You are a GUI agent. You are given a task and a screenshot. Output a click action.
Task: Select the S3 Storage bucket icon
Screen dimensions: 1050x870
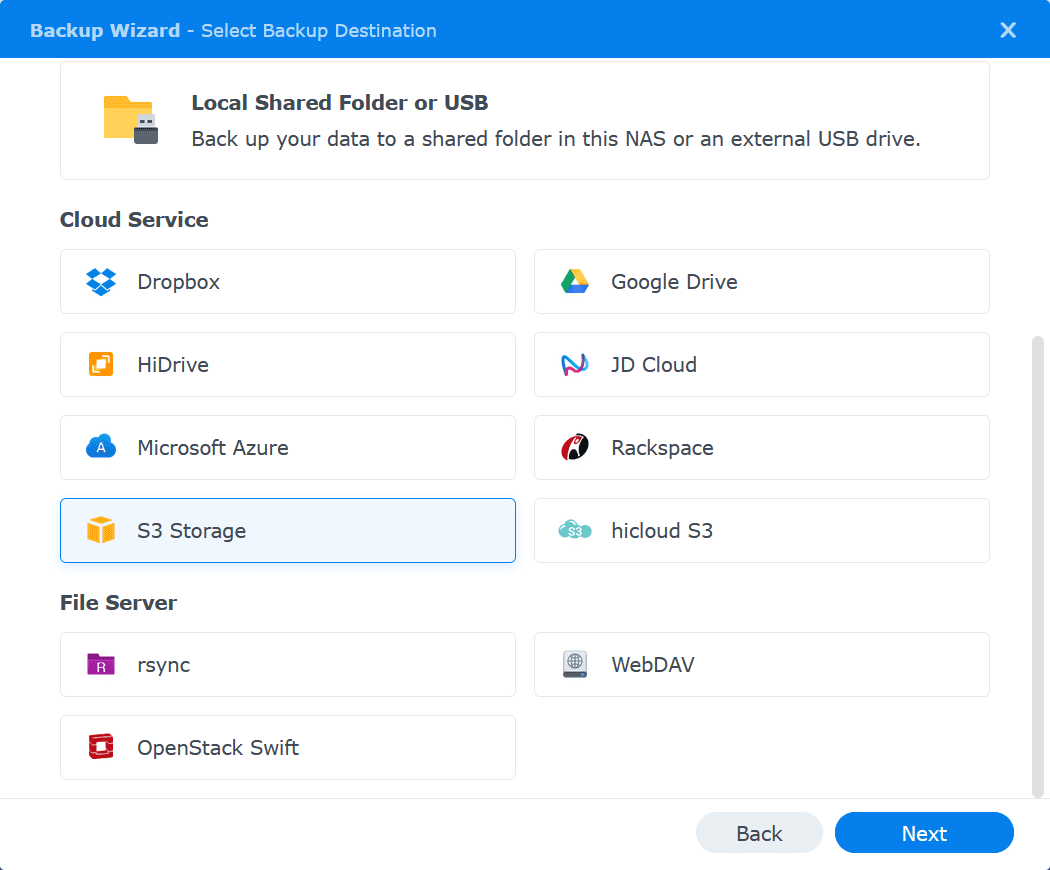[x=100, y=530]
